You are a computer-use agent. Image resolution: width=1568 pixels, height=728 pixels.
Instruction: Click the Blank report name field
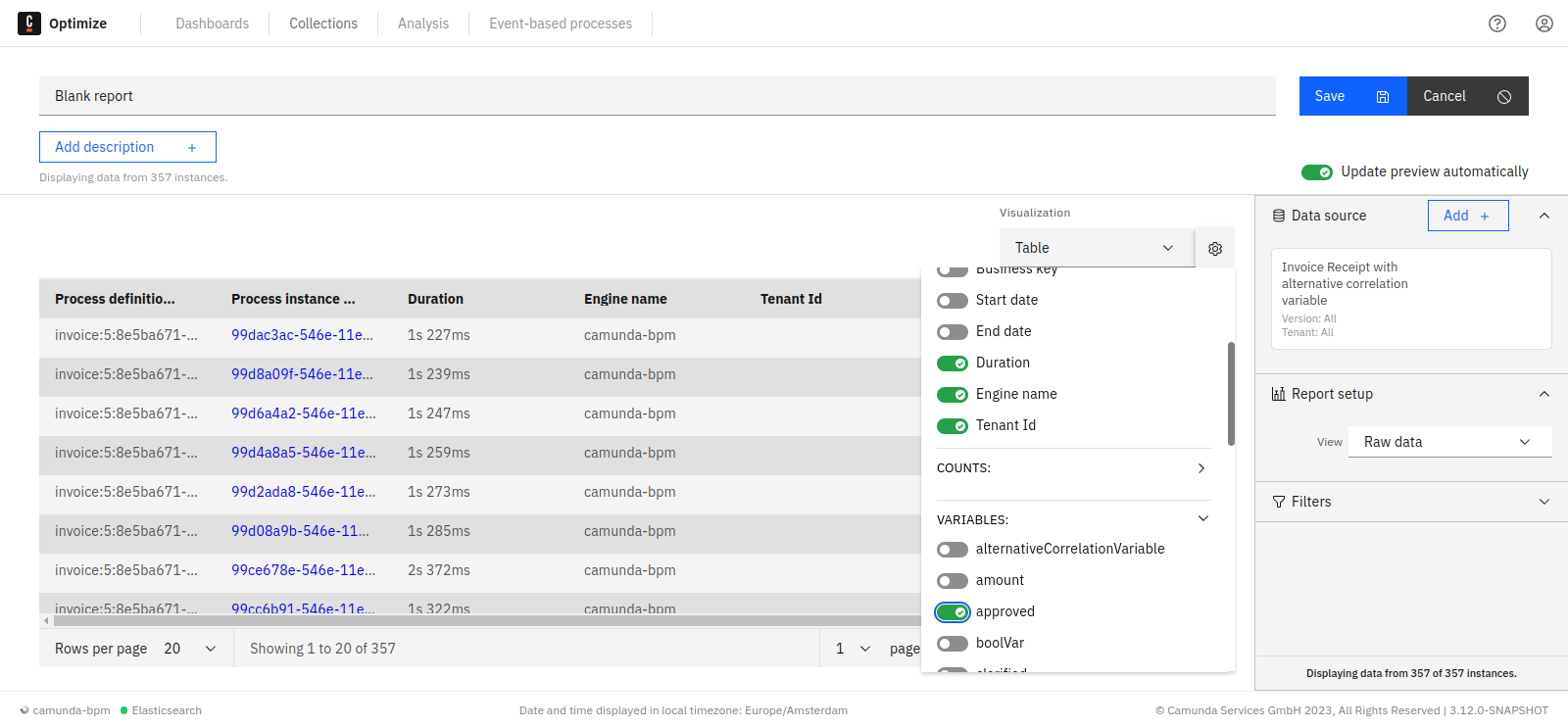tap(657, 96)
